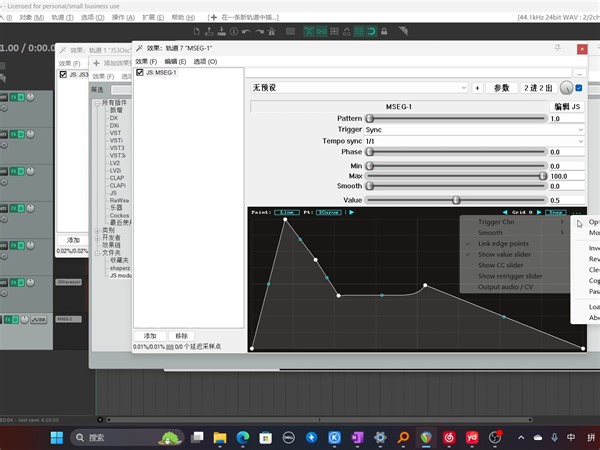Toggle Link edge points option
Viewport: 600px width, 450px height.
(503, 243)
